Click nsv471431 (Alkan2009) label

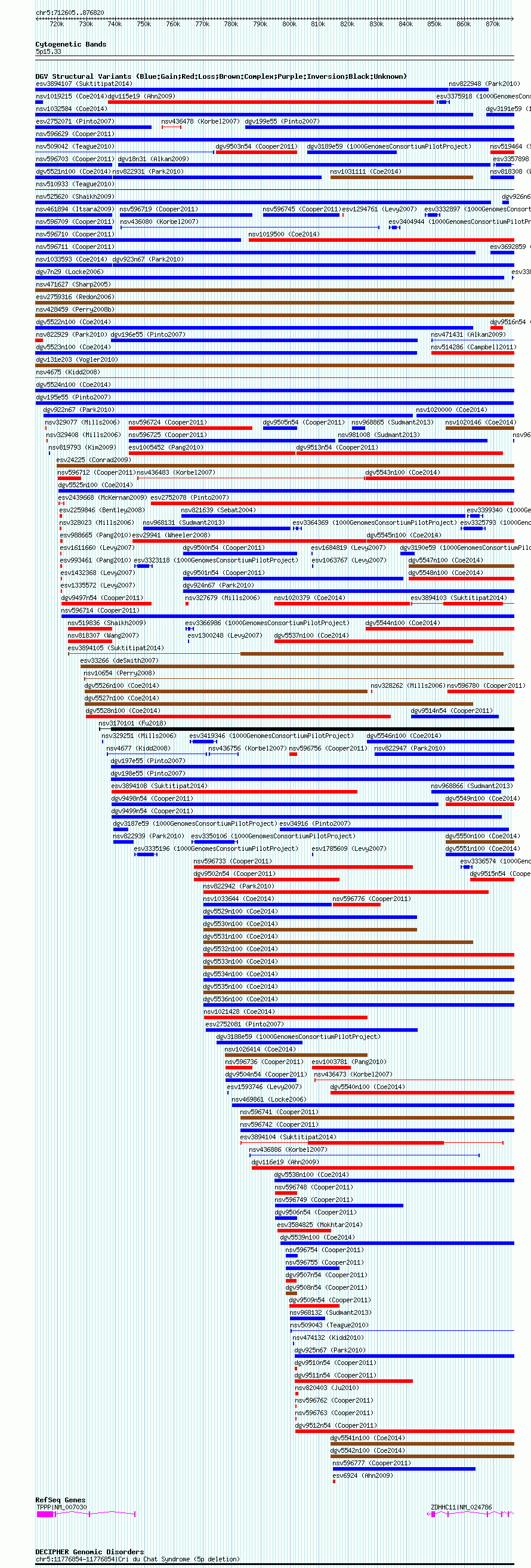468,335
